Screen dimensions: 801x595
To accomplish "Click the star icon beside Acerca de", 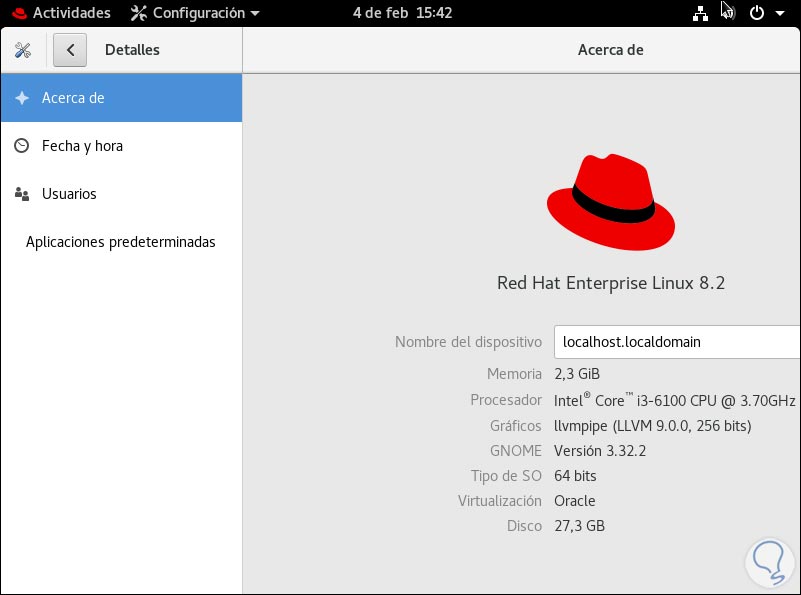I will click(22, 98).
